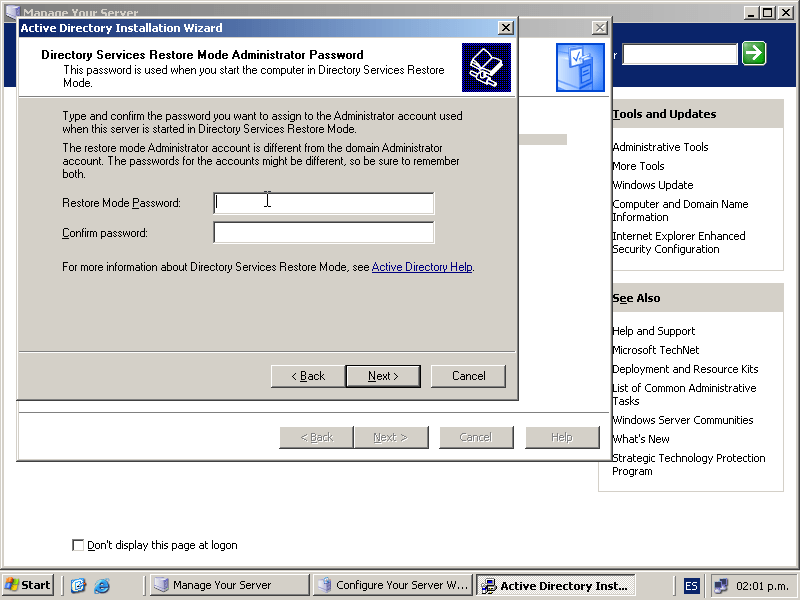Close the Active Directory Installation Wizard window

pyautogui.click(x=505, y=28)
